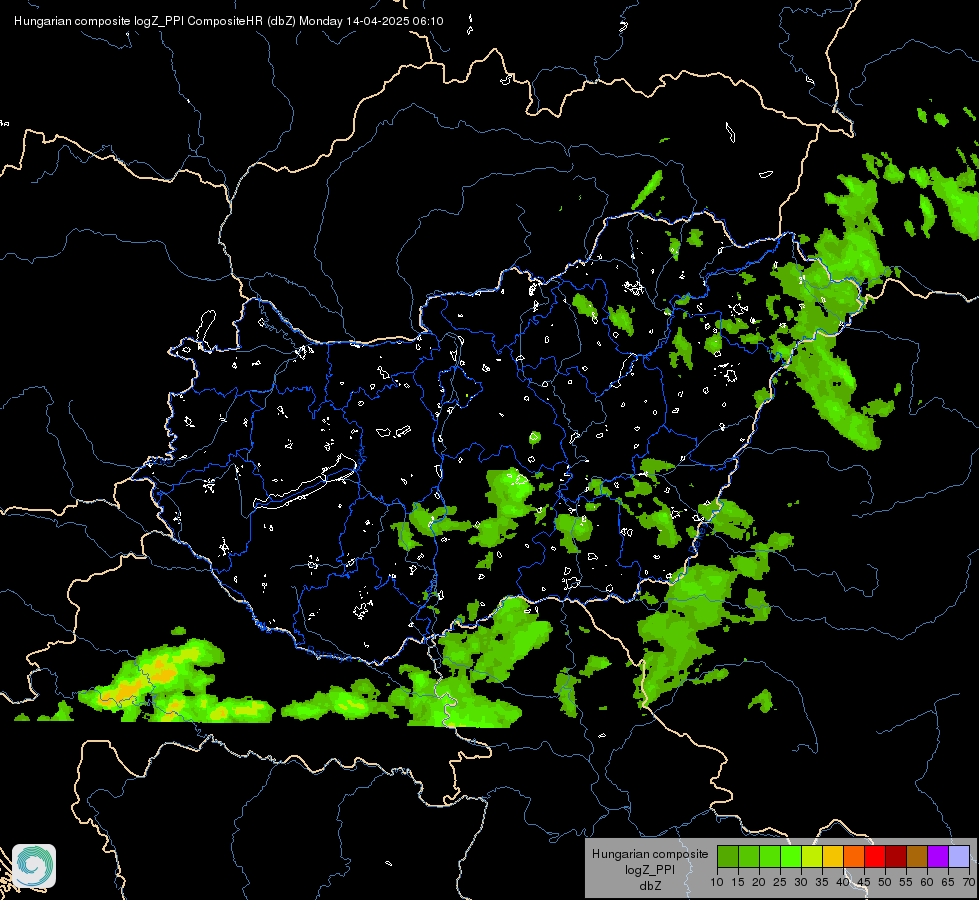The image size is (979, 900).
Task: Select the 35–40 dBZ yellow swatch
Action: (x=833, y=856)
